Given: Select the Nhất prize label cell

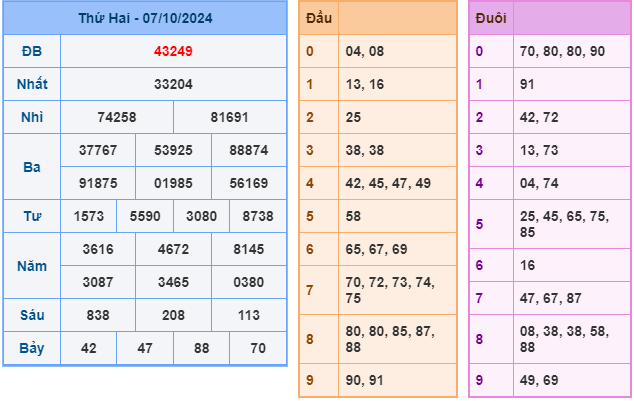Looking at the screenshot, I should click(x=32, y=84).
